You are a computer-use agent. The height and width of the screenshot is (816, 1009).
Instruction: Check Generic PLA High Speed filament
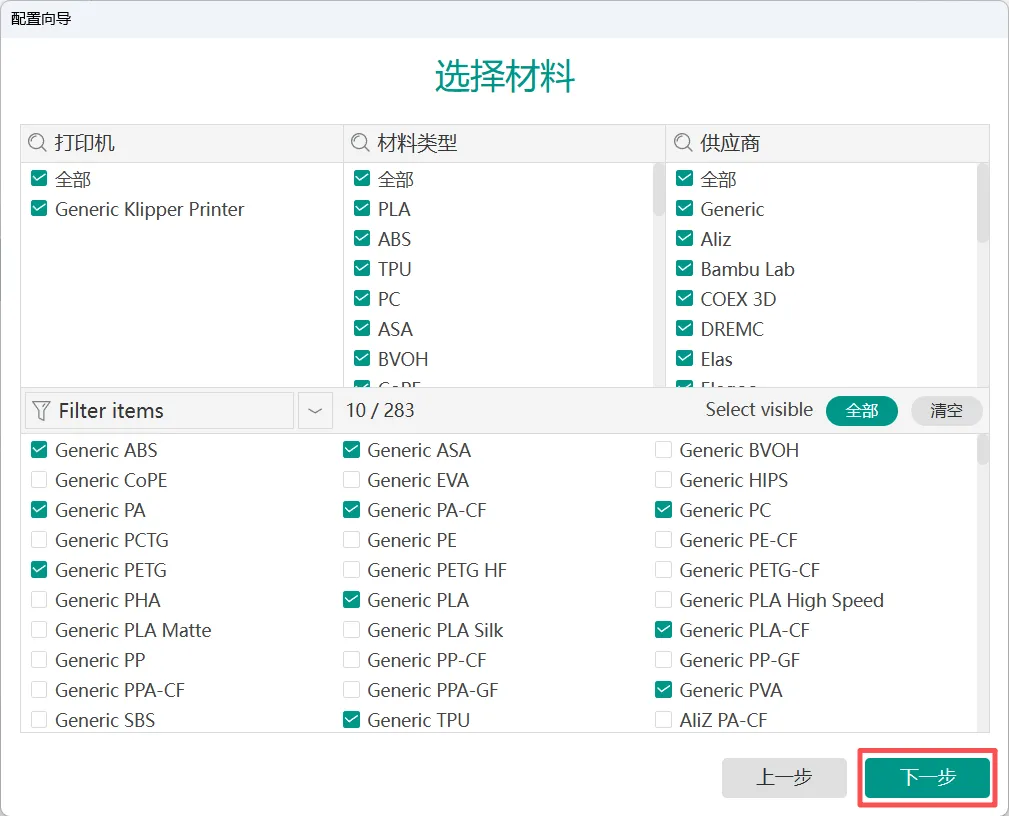pos(663,600)
